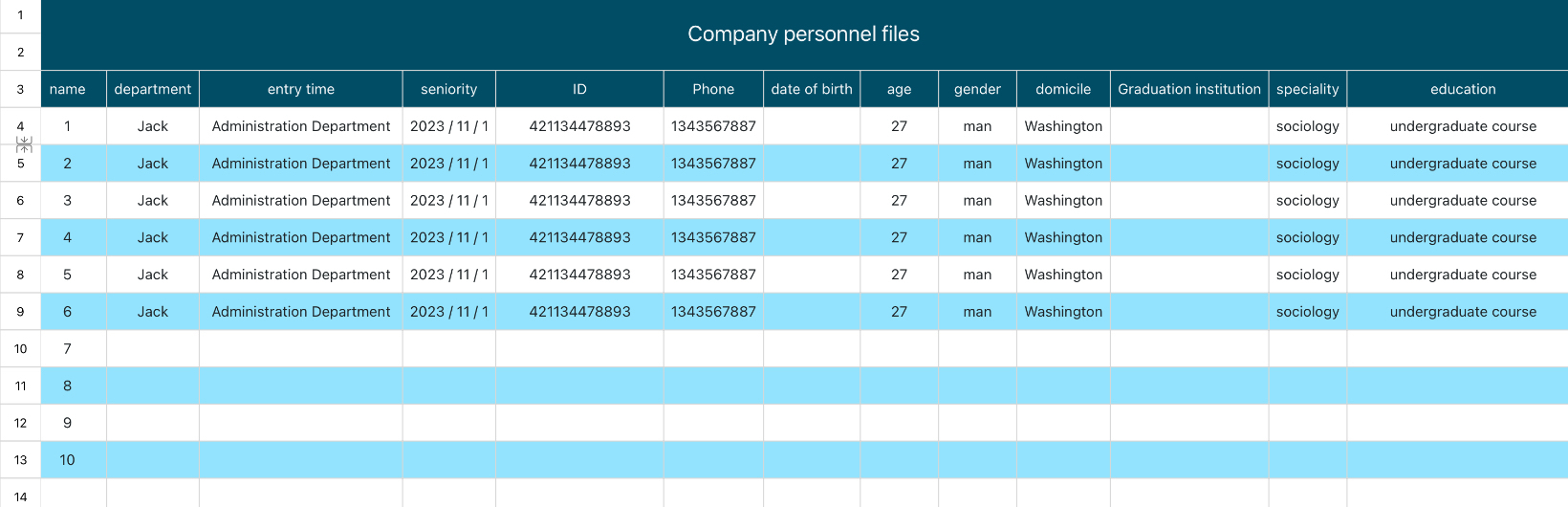Click the '9' cell in the name column
This screenshot has height=507, width=1568.
tap(74, 423)
